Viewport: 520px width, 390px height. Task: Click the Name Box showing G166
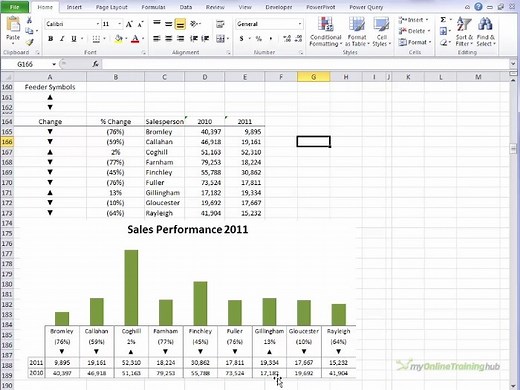coord(29,64)
